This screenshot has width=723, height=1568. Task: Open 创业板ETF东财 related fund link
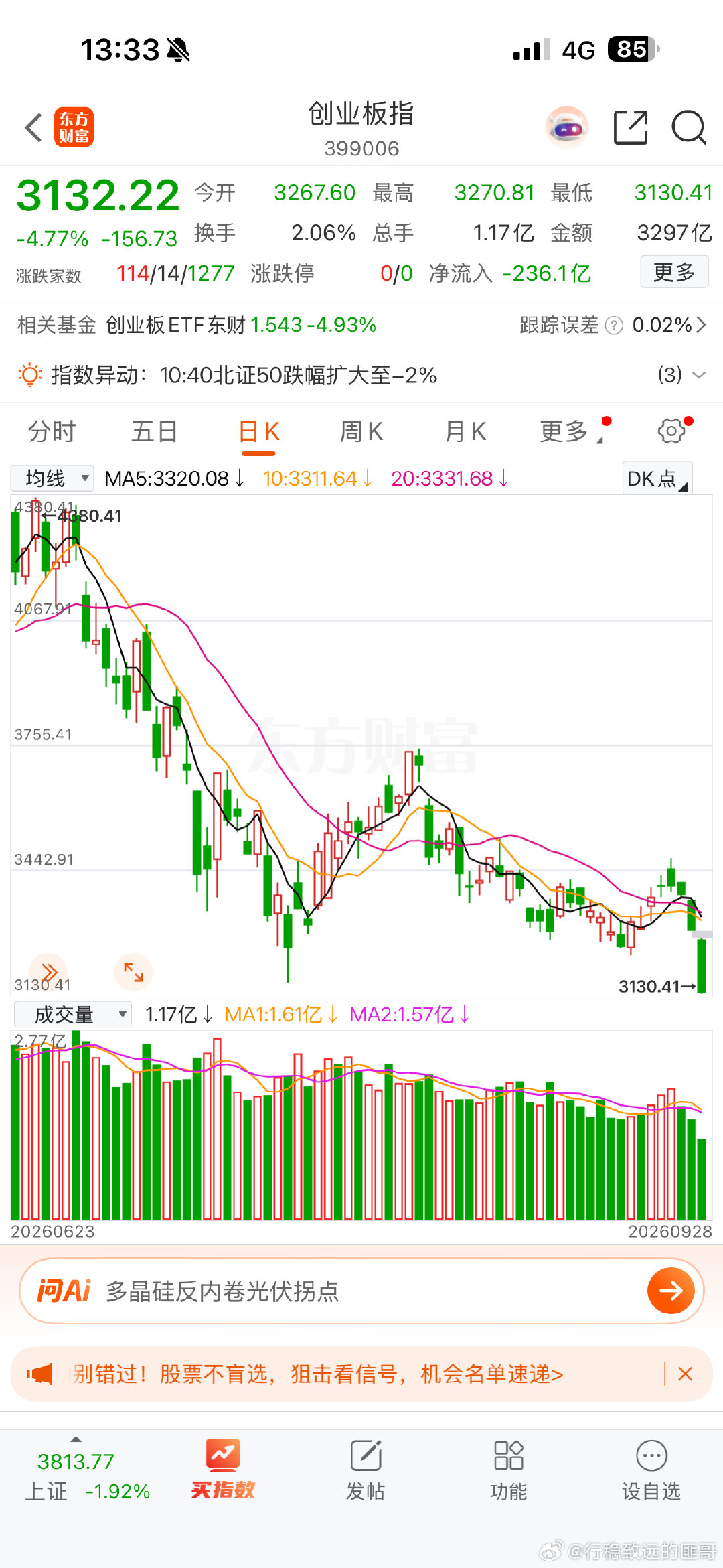[x=241, y=326]
